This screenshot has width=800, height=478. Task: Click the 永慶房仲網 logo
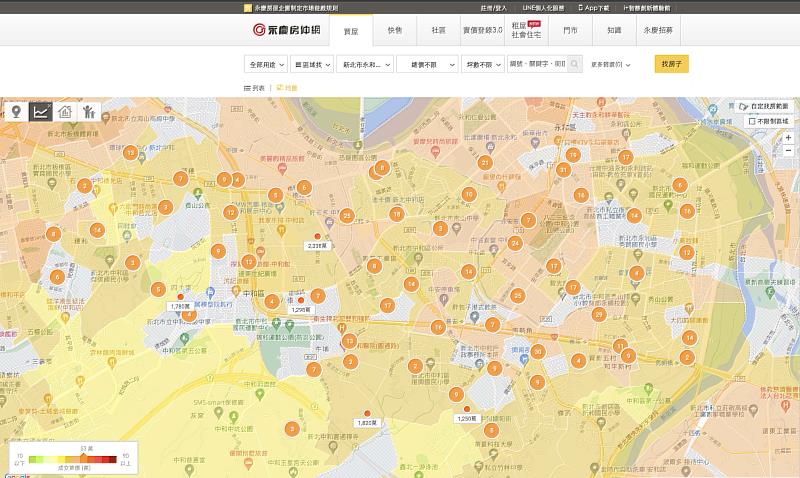285,31
